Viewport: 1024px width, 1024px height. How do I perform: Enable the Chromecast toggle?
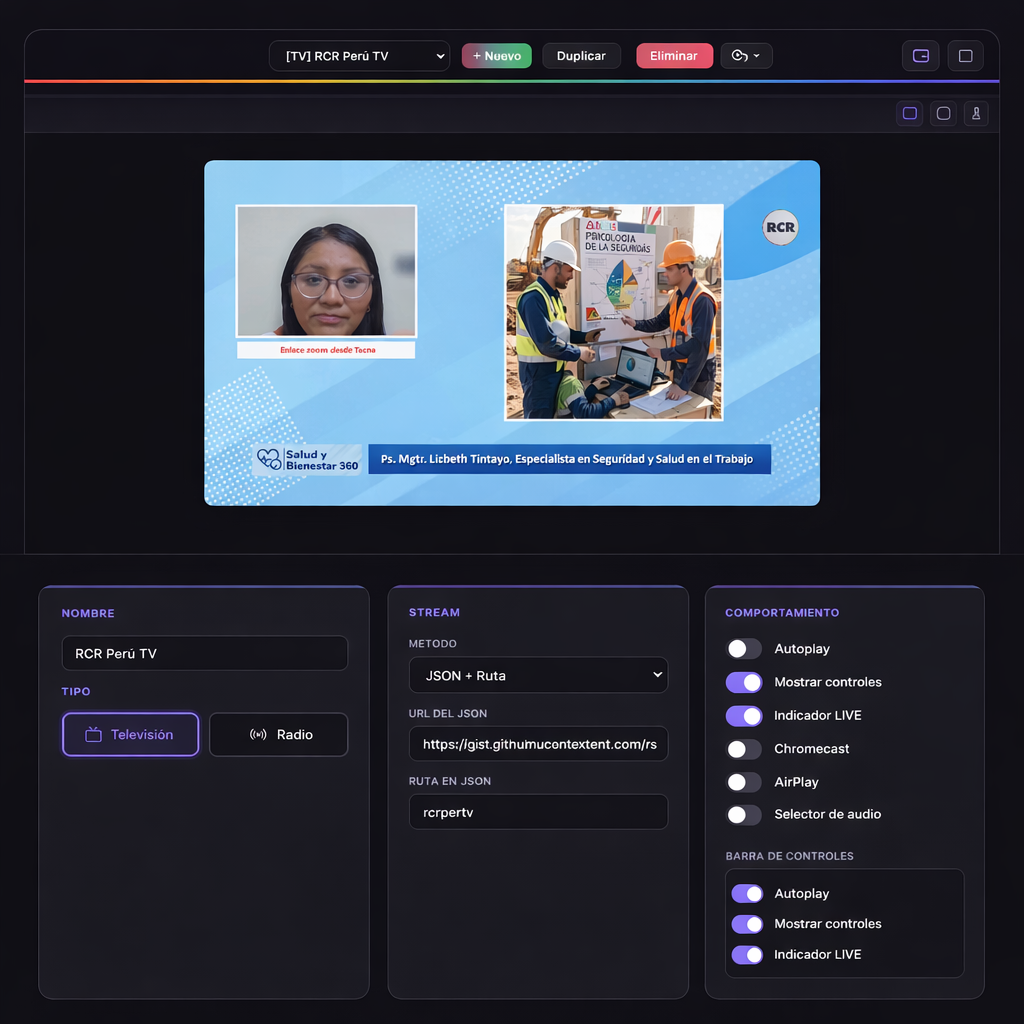click(744, 749)
